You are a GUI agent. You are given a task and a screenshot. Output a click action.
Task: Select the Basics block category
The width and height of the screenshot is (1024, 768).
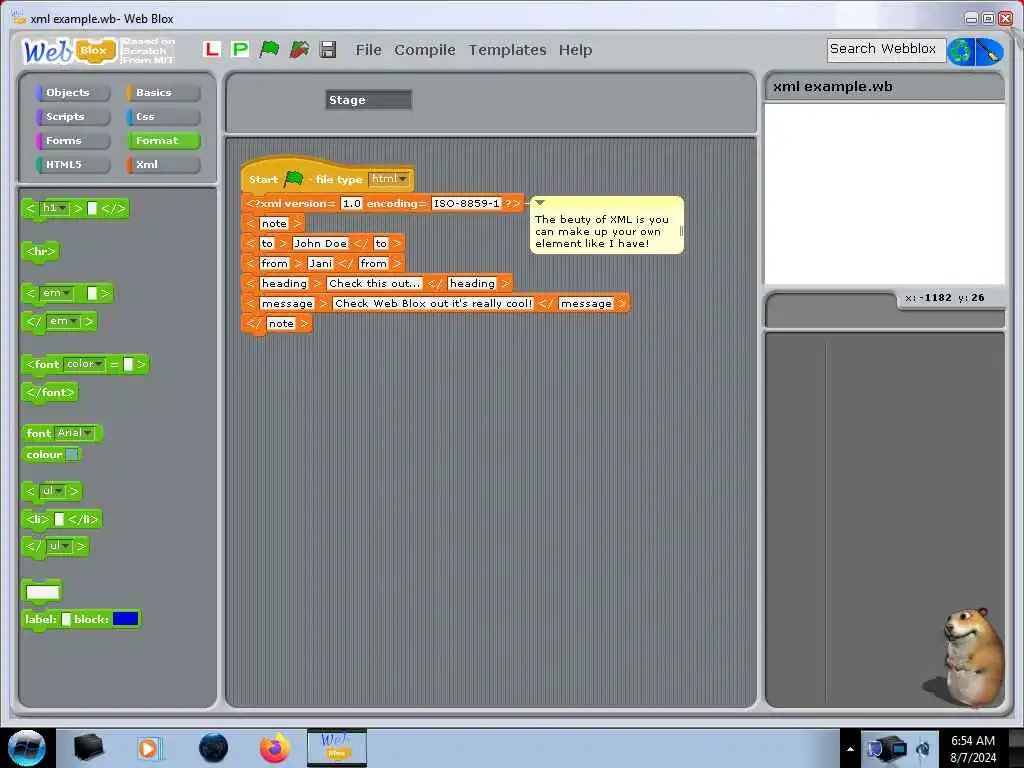163,93
